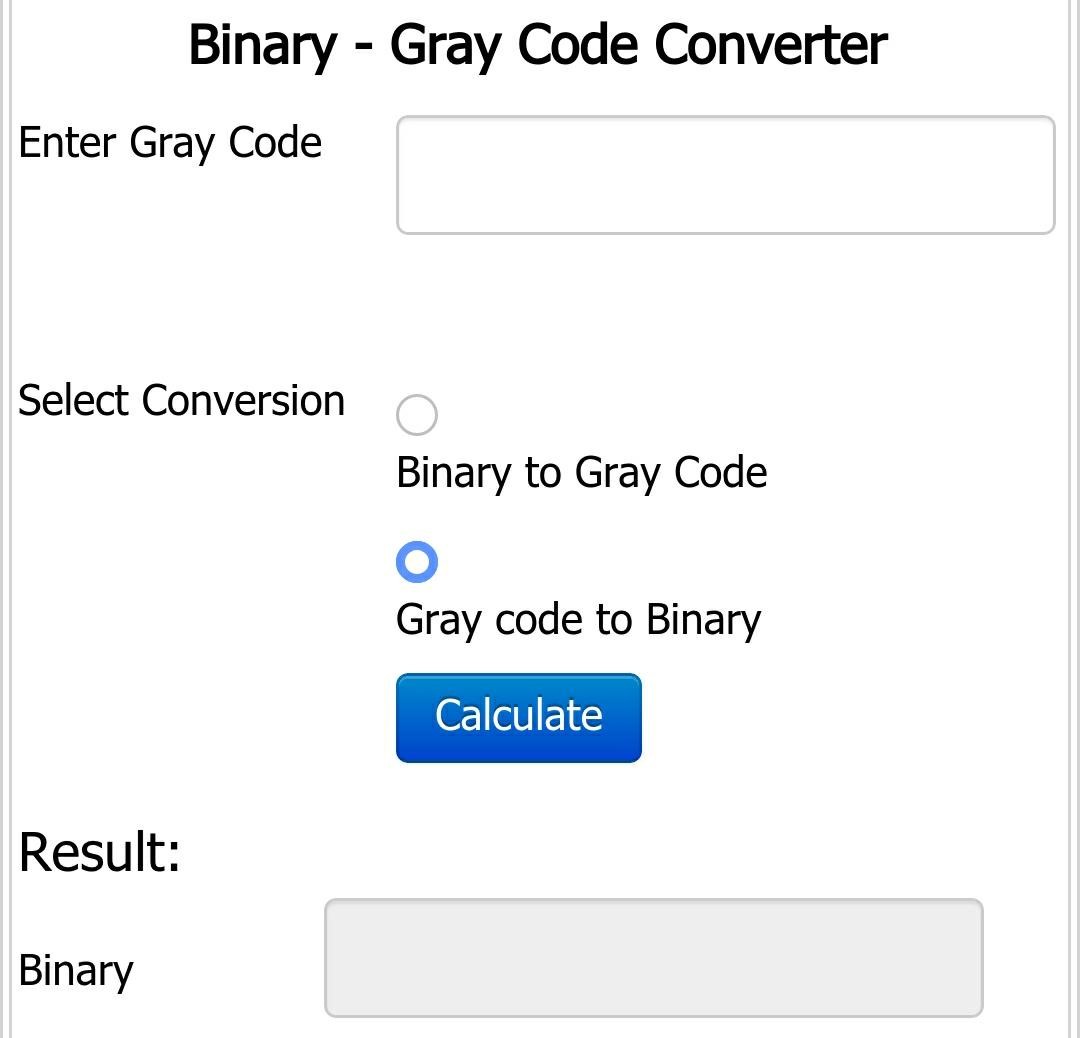Click the Gray code to Binary option text

(579, 619)
